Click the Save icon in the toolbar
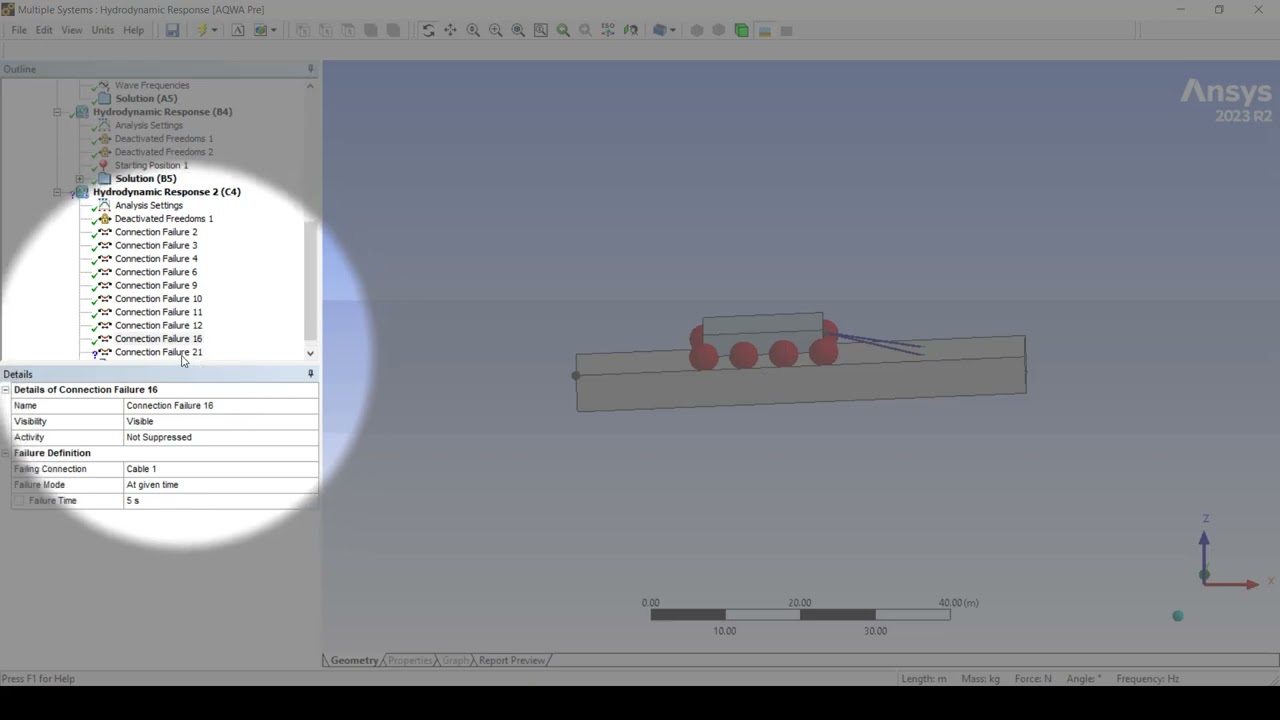 [x=172, y=30]
